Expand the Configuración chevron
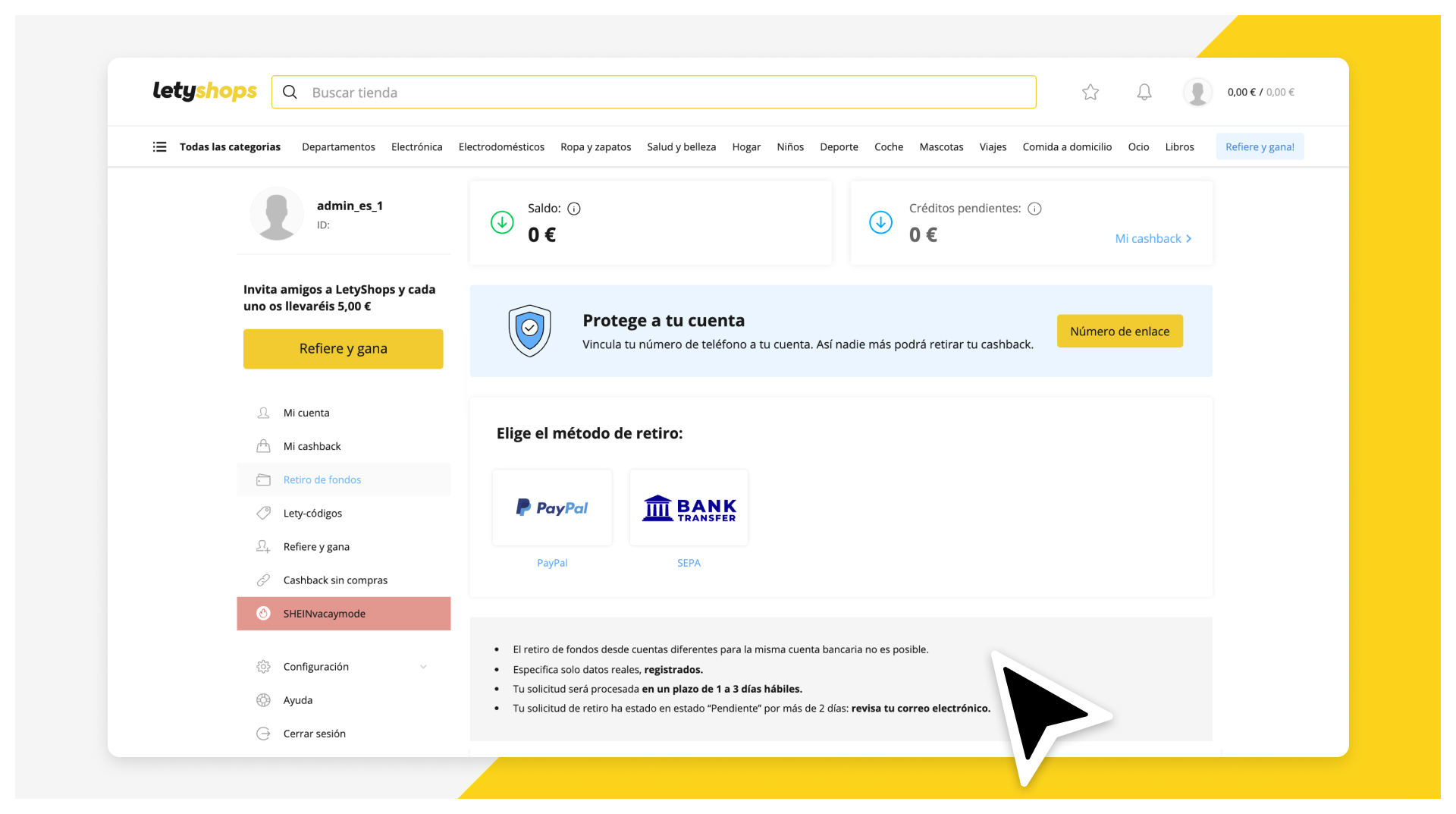Viewport: 1456px width, 814px height. (x=423, y=667)
